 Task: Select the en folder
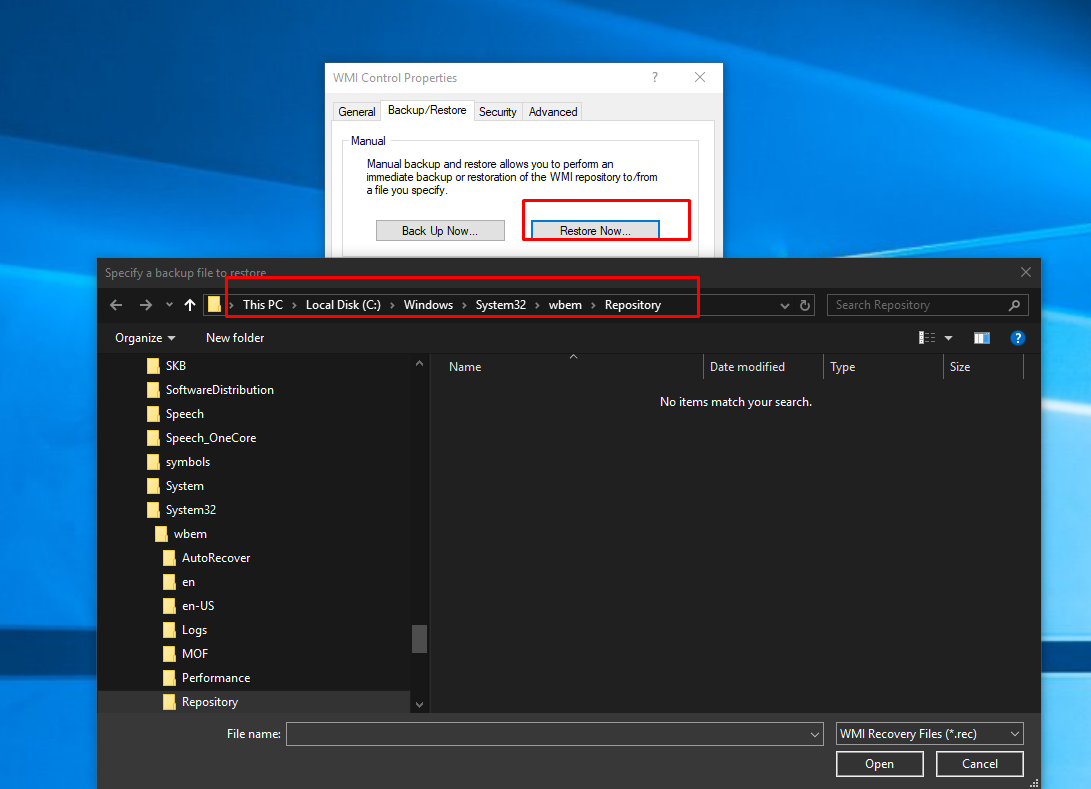[x=188, y=582]
